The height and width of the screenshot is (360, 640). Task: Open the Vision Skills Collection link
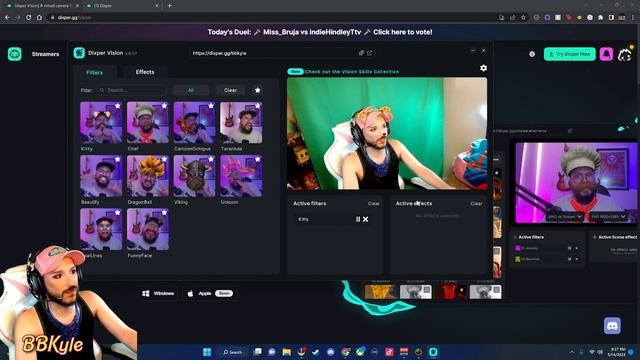(x=351, y=71)
